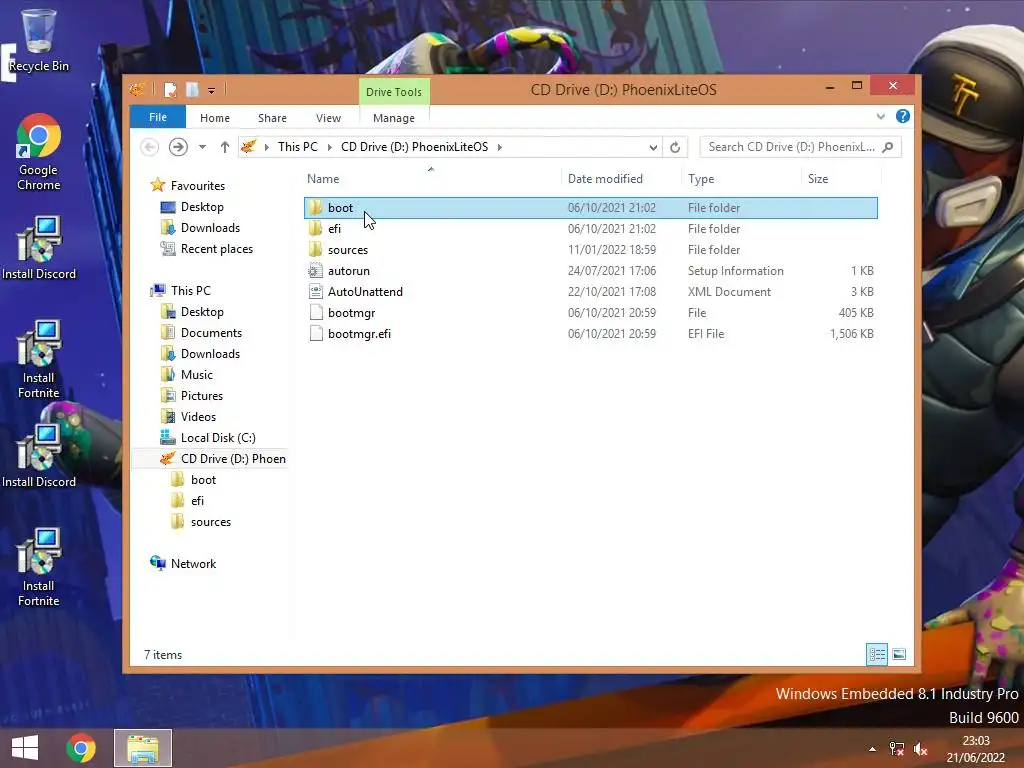Click the Properties quick access toolbar icon

point(170,89)
